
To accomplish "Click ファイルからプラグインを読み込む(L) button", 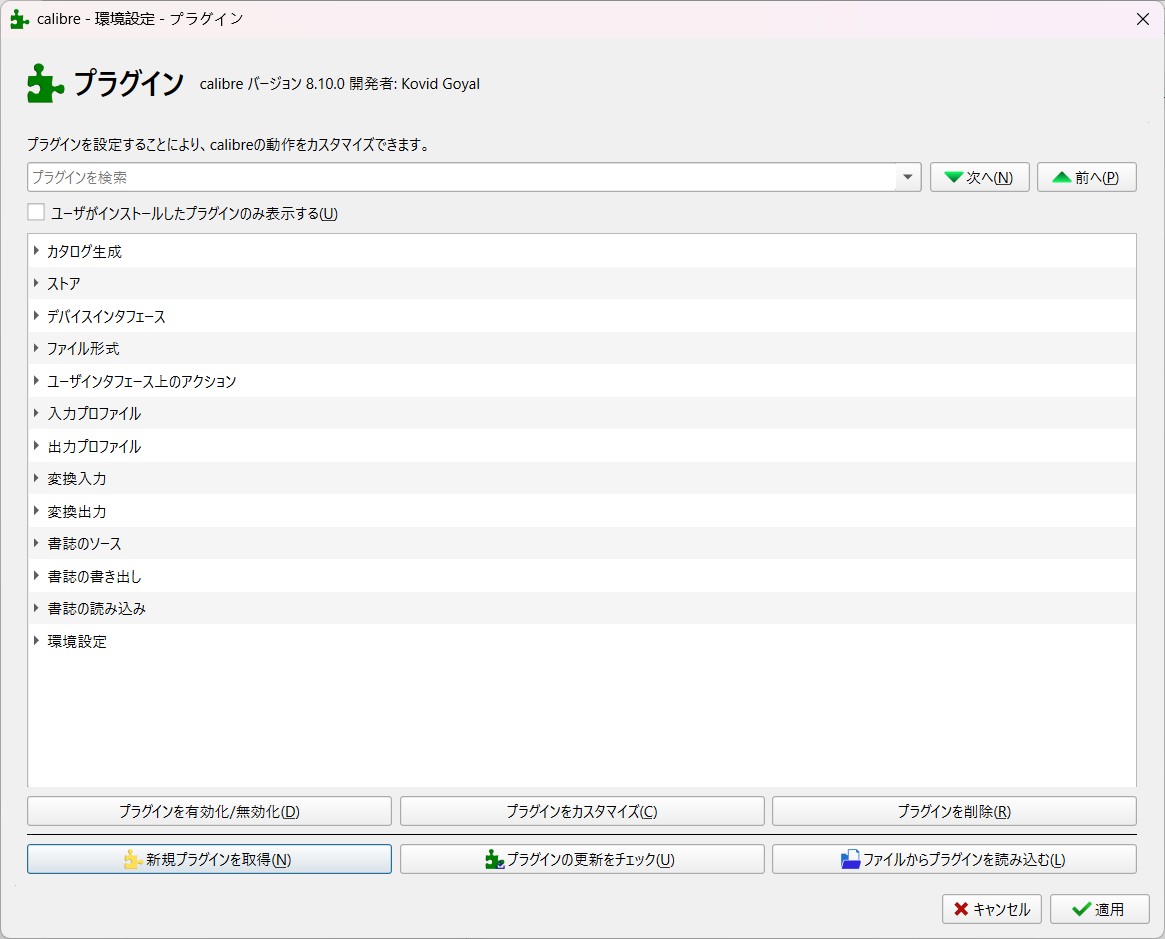I will (x=954, y=860).
